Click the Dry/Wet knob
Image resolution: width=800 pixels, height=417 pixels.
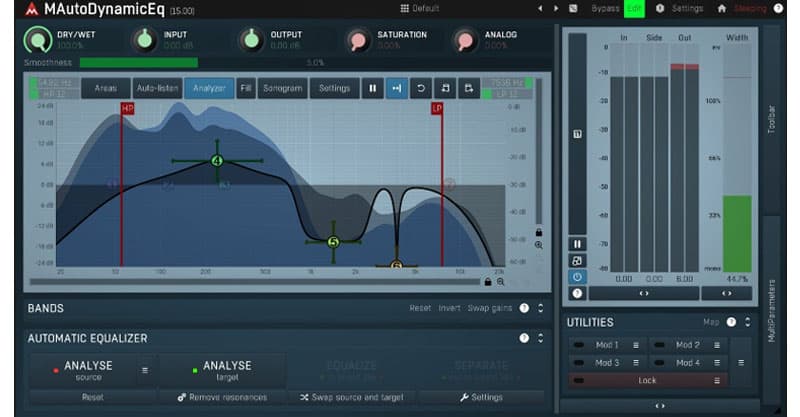[38, 40]
